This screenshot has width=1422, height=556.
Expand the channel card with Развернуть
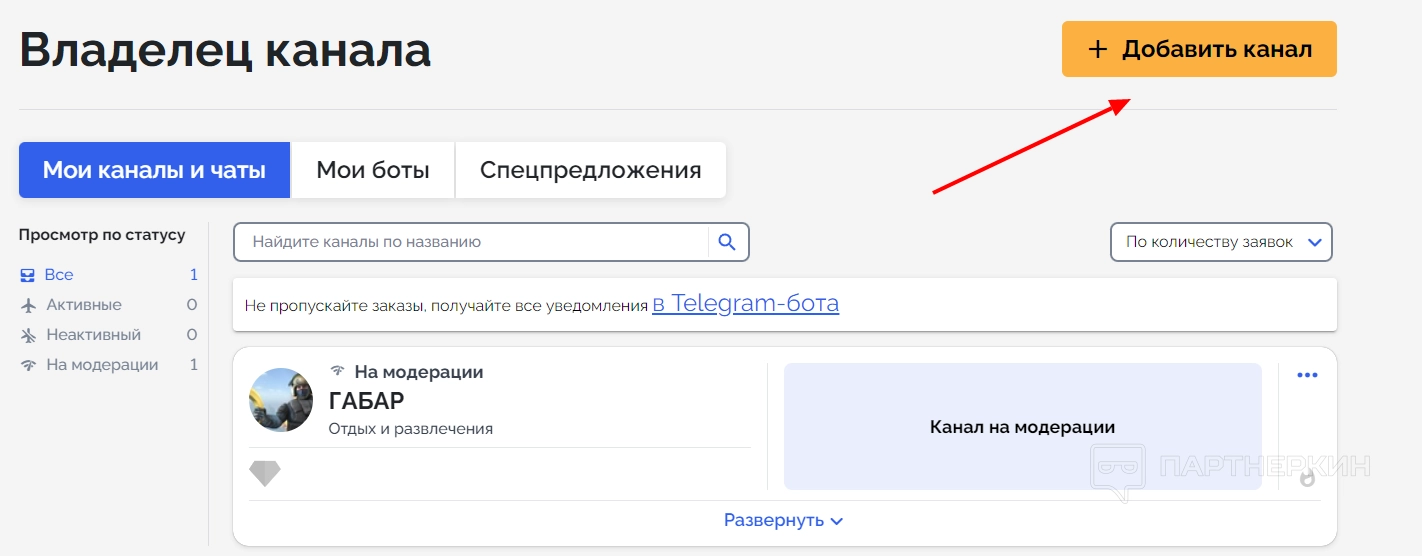point(783,520)
